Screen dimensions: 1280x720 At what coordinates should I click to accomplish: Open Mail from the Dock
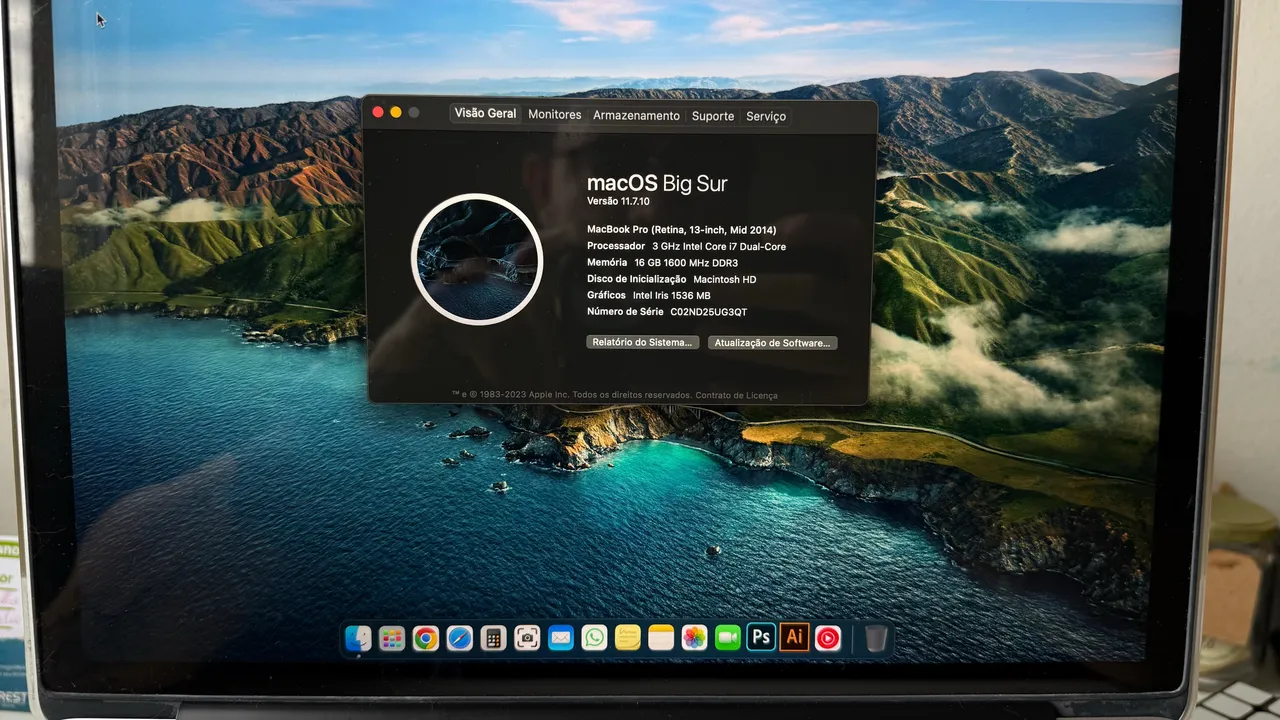click(560, 638)
